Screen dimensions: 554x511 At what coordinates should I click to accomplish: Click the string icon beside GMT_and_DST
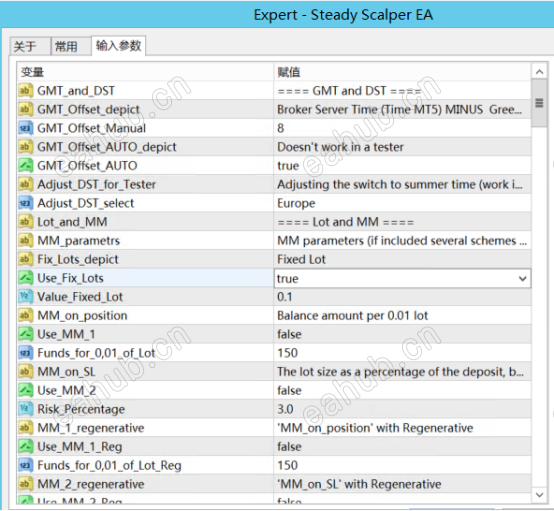click(x=25, y=91)
